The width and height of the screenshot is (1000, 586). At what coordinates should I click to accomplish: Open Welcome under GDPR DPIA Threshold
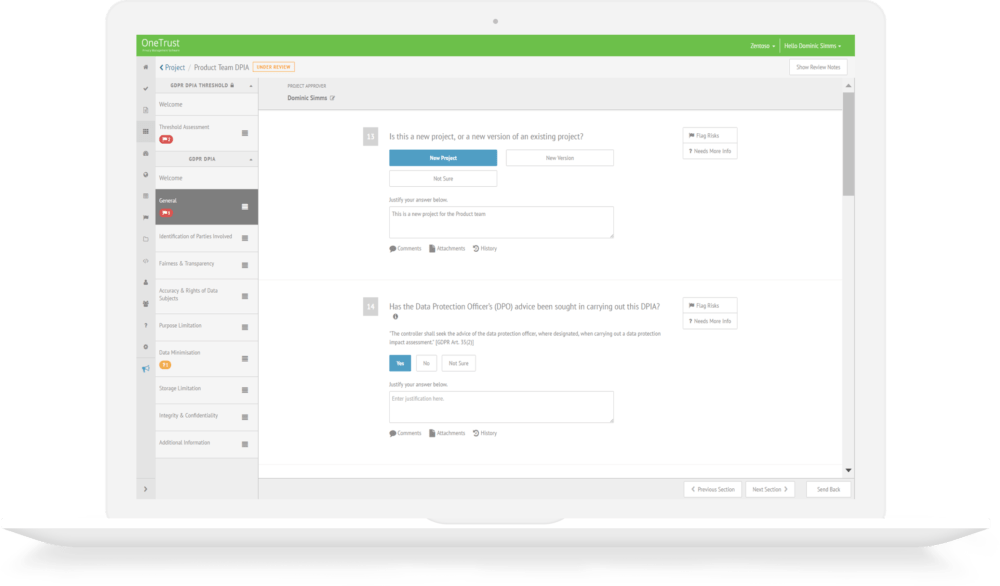coord(207,105)
